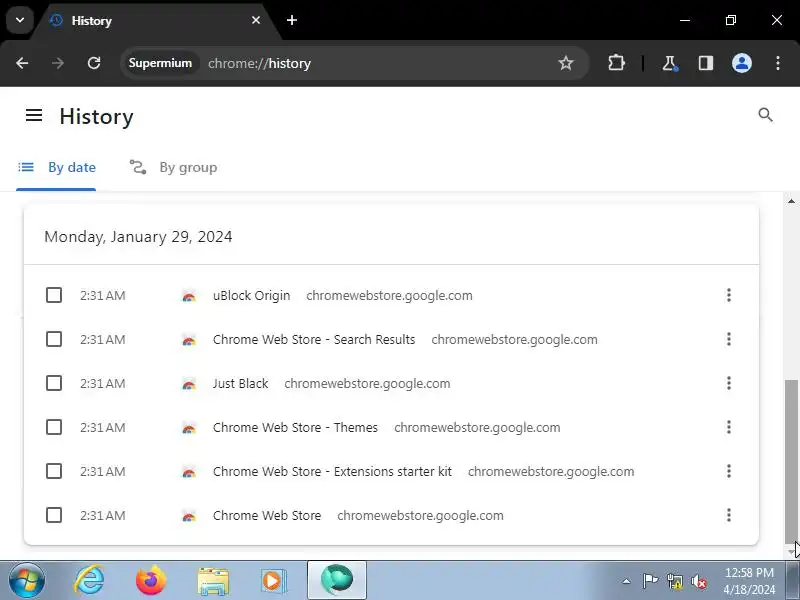This screenshot has width=800, height=600.
Task: Click the Supermium site info chip
Action: coord(160,63)
